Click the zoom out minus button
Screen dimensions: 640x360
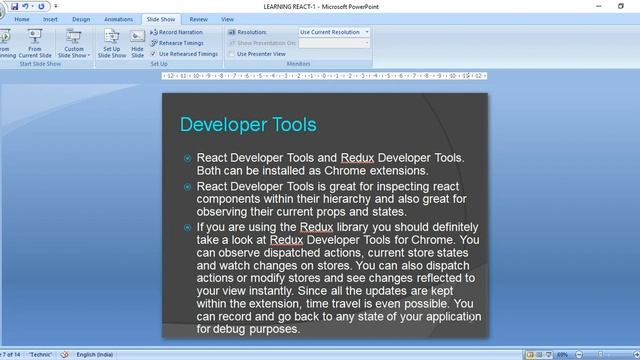point(579,355)
